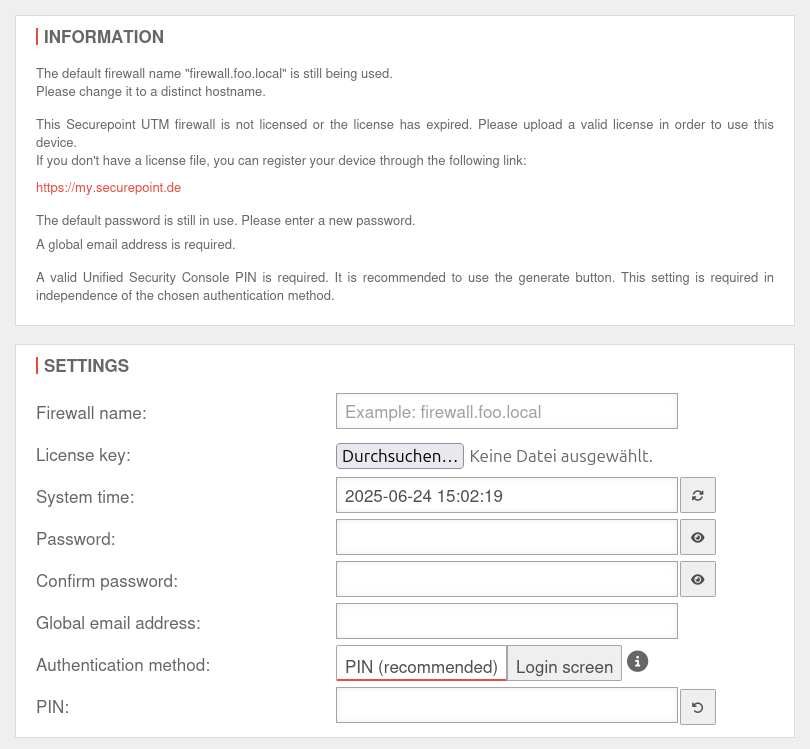Click the 'Firewall name:' label
The width and height of the screenshot is (810, 749).
(91, 413)
